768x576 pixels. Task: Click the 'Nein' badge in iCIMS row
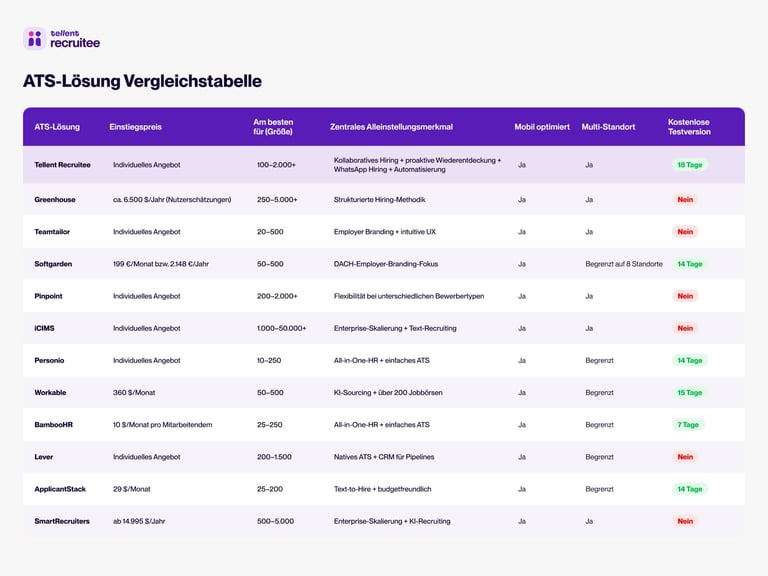pos(685,328)
